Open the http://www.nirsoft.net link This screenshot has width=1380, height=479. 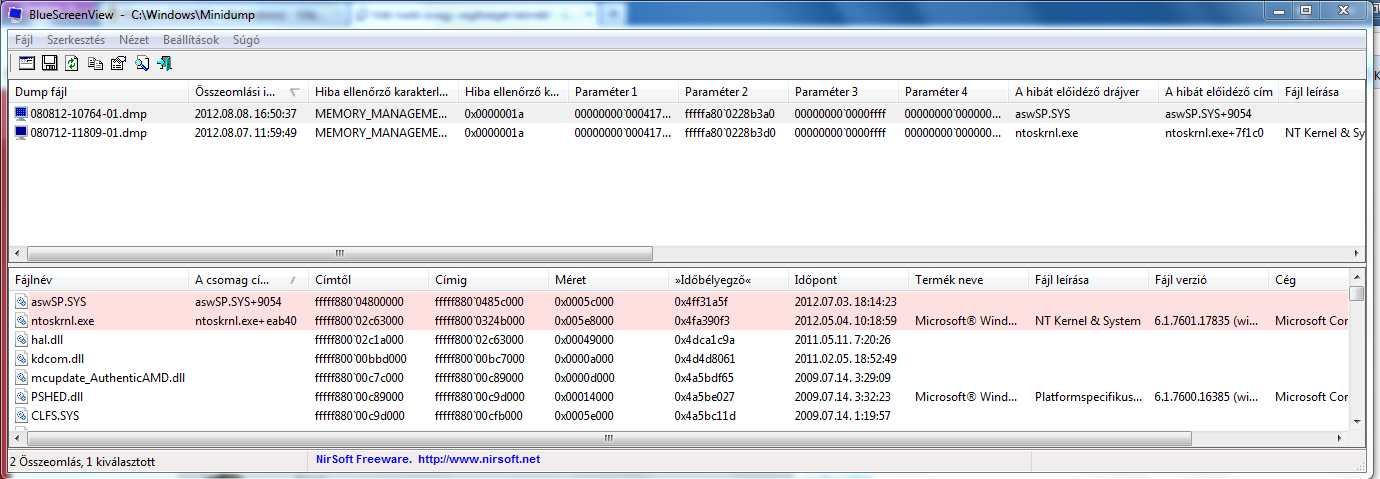tap(478, 460)
